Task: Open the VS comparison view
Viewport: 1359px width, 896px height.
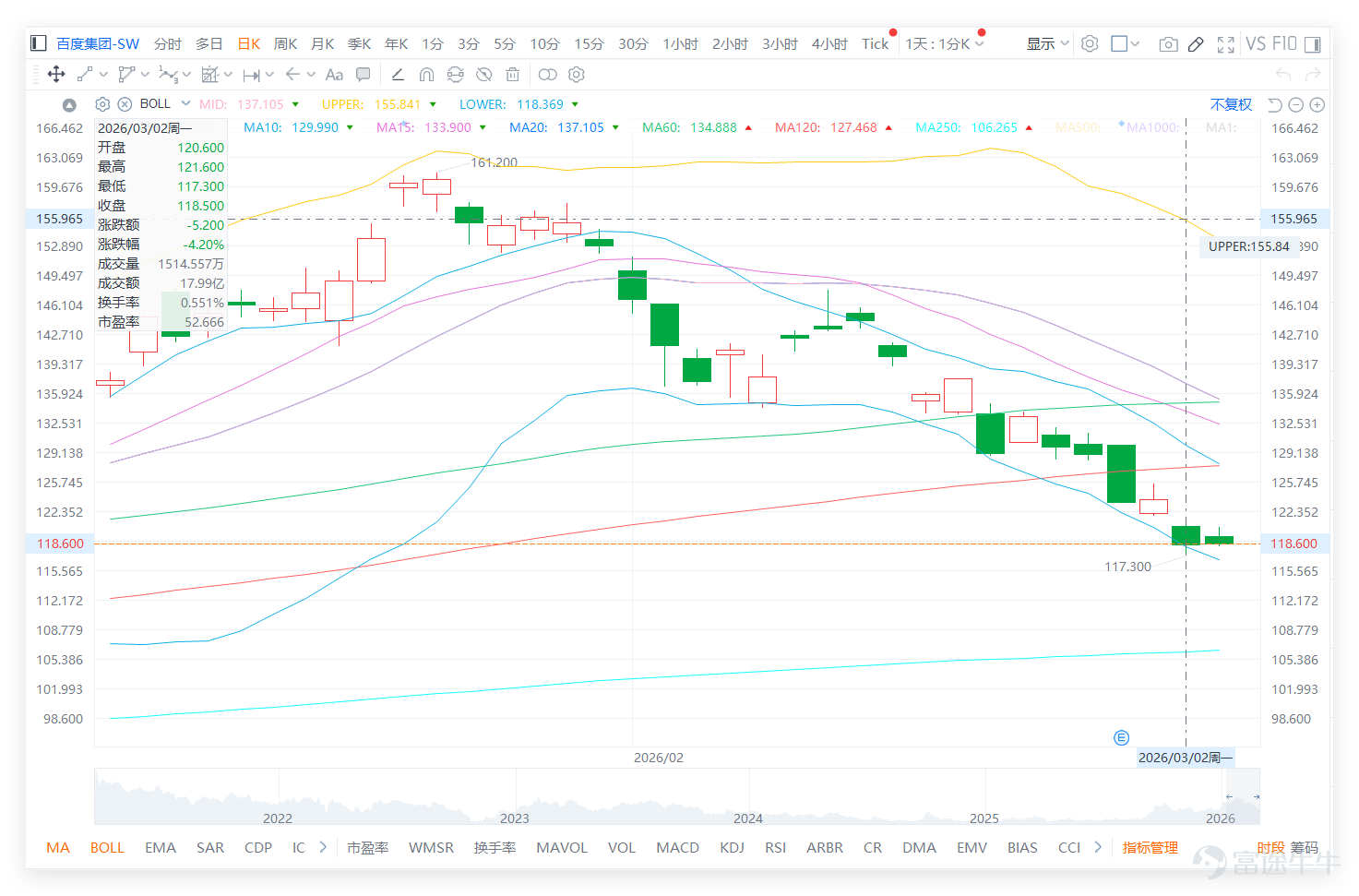Action: coord(1255,43)
